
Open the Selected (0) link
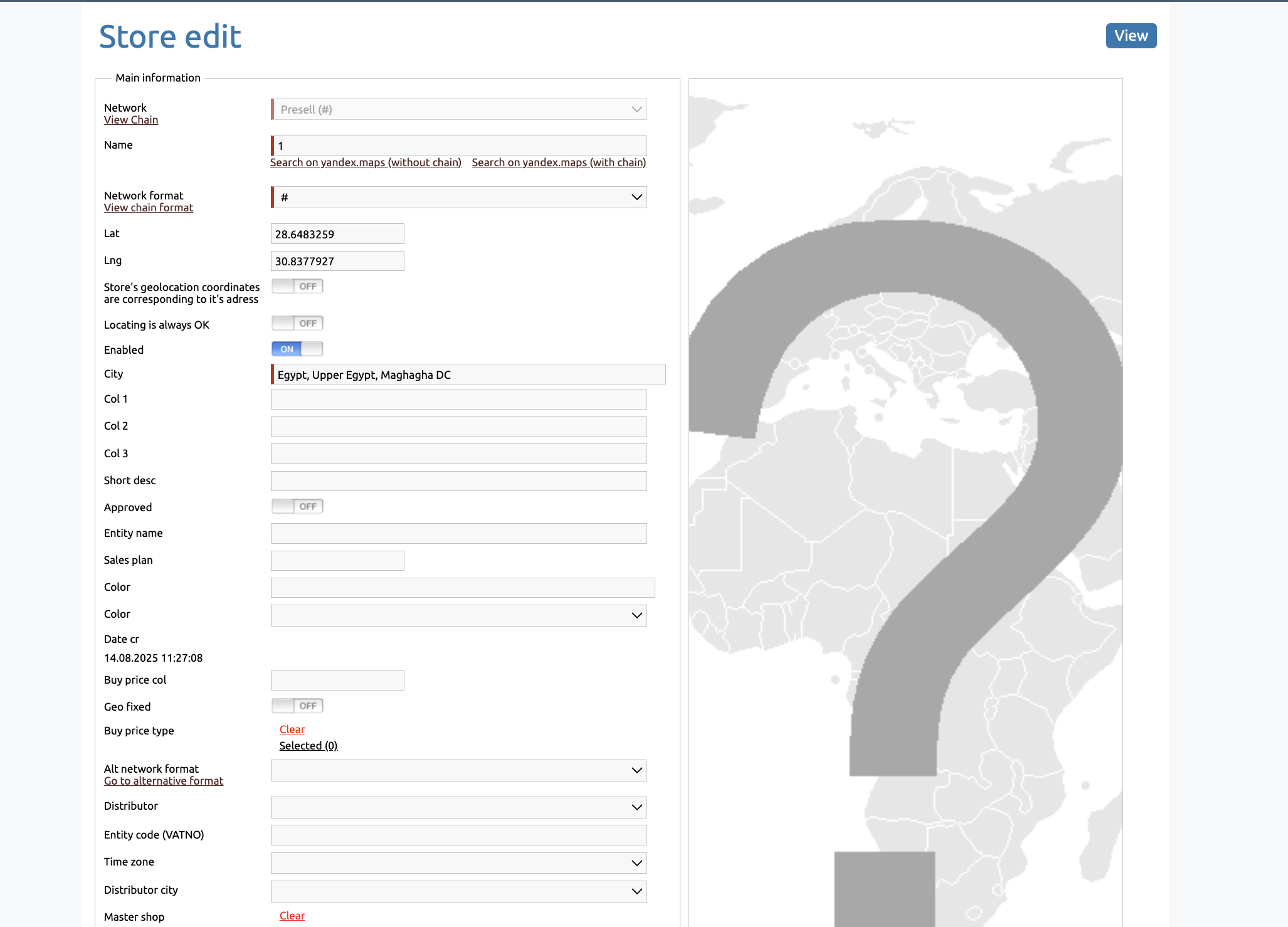308,746
